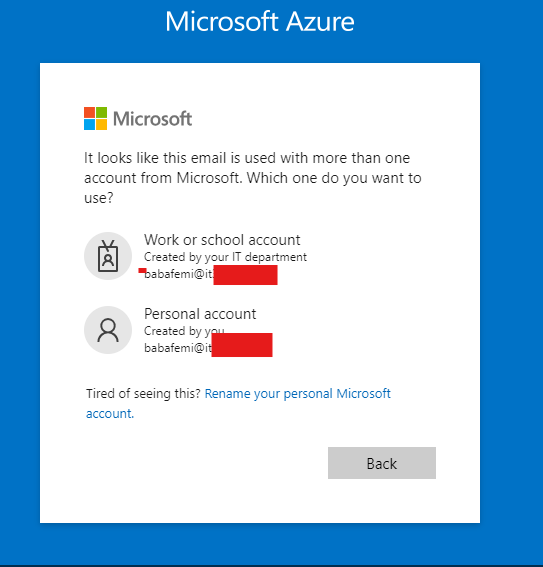This screenshot has width=543, height=567.
Task: Click the red redaction box on work email
Action: (245, 275)
